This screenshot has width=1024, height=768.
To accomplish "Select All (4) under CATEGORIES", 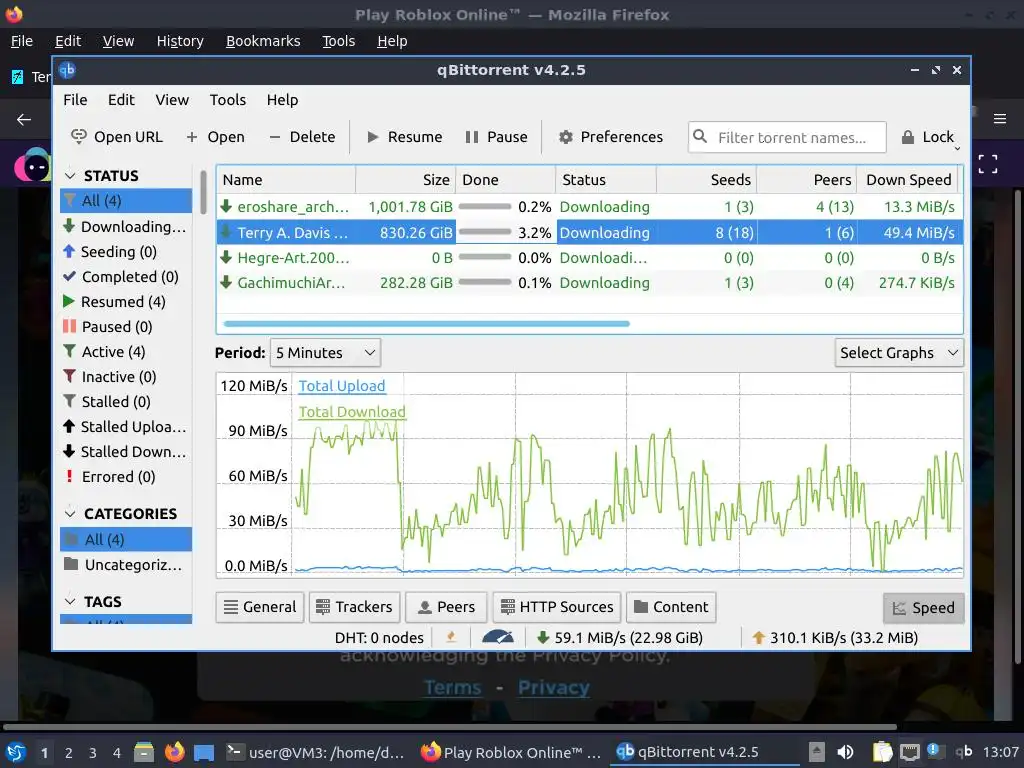I will pyautogui.click(x=126, y=539).
